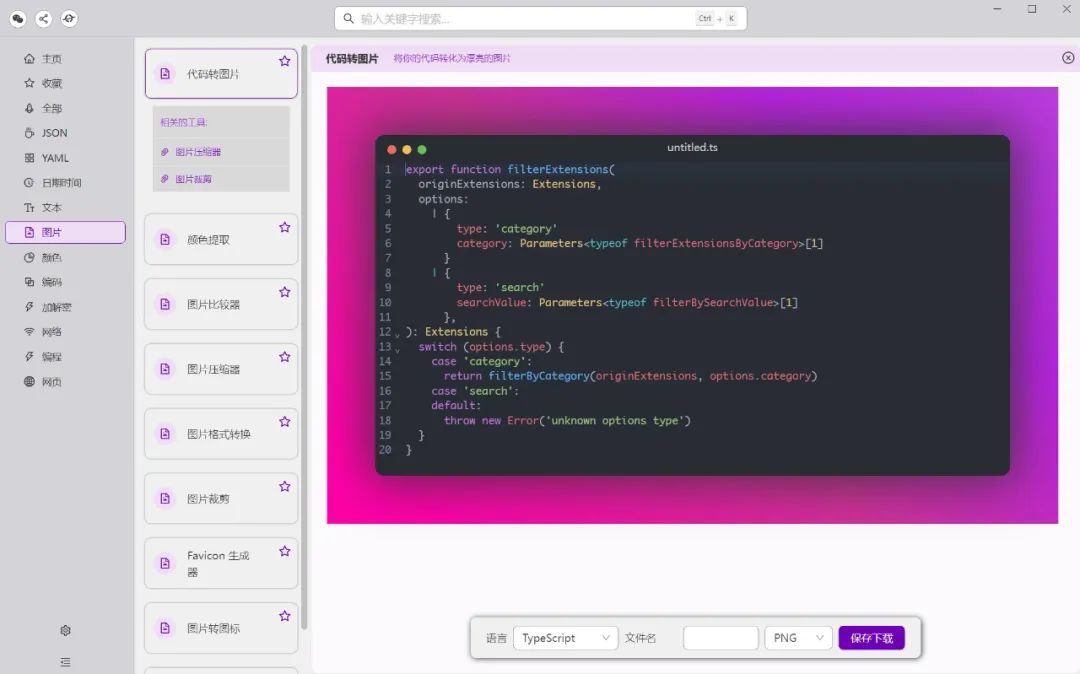The width and height of the screenshot is (1080, 674).
Task: Click the red dot in code window
Action: coord(391,149)
